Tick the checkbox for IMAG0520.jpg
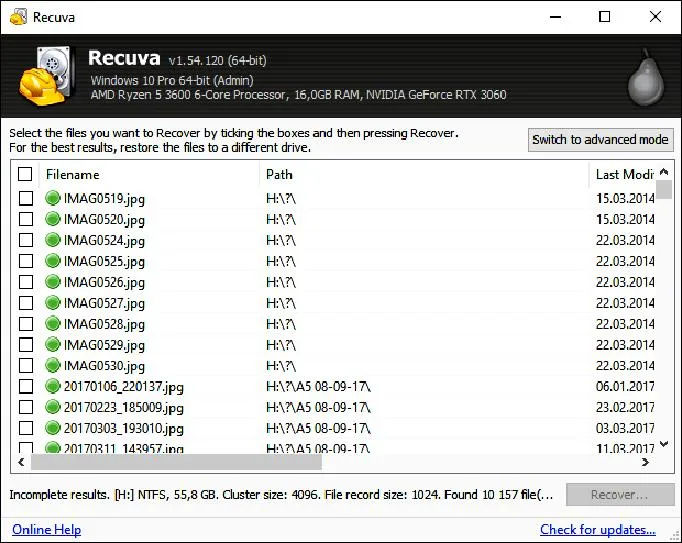 pos(26,219)
